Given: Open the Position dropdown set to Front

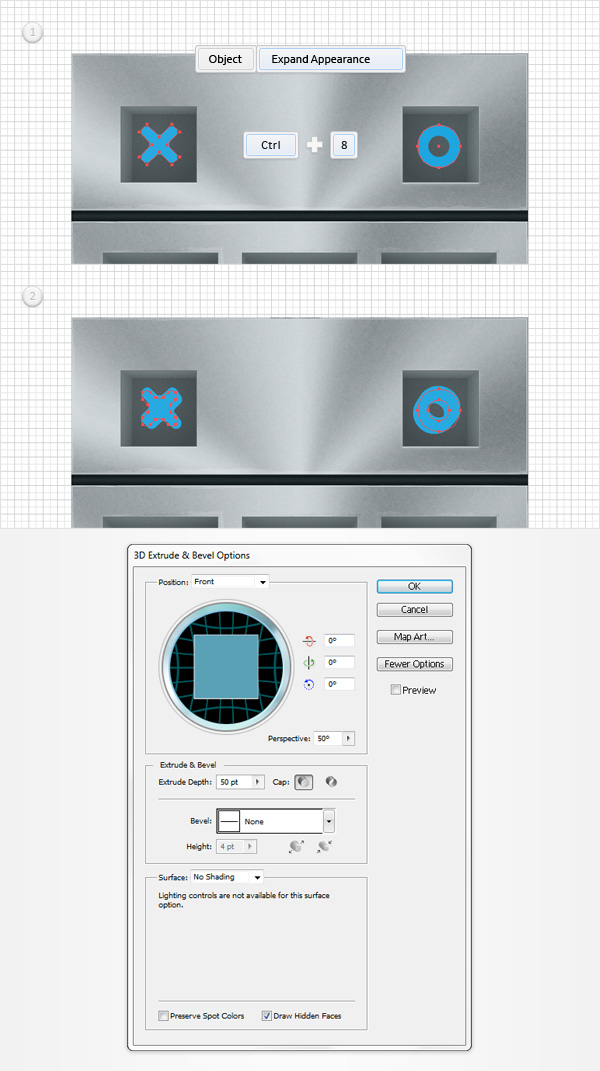Looking at the screenshot, I should [x=230, y=582].
